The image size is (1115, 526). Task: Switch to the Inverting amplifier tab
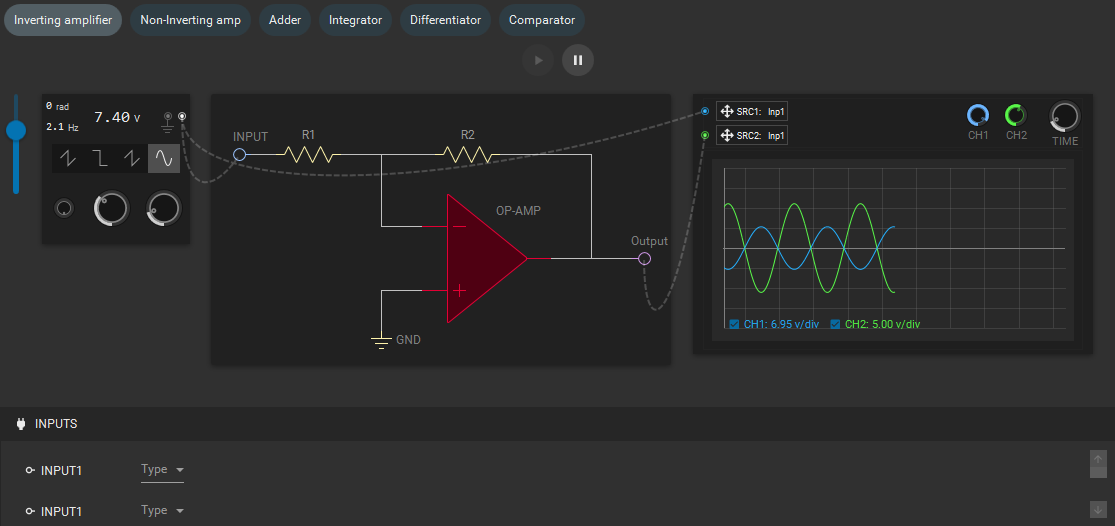63,20
